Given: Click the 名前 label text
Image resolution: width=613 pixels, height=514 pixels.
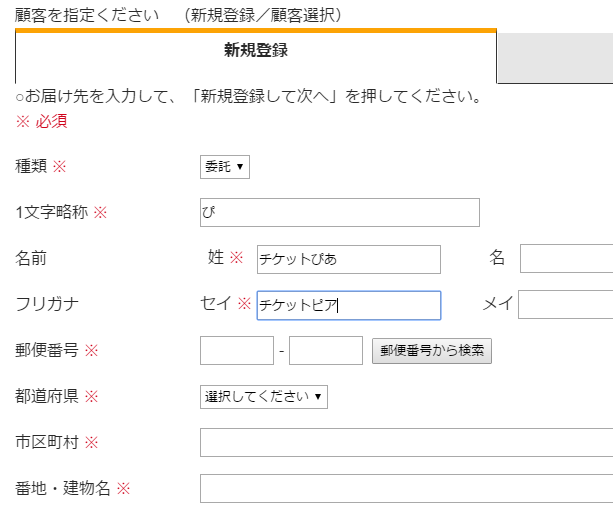Looking at the screenshot, I should [32, 259].
